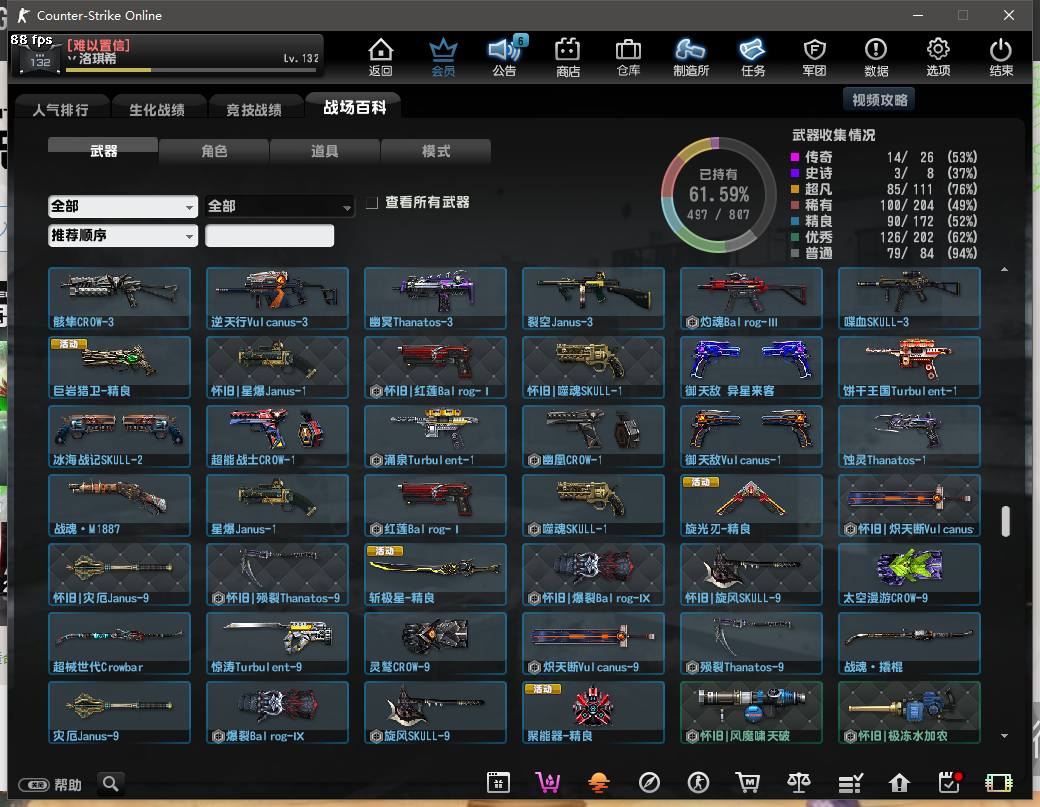Select the 超械世代Crowbar weapon card

coord(119,643)
